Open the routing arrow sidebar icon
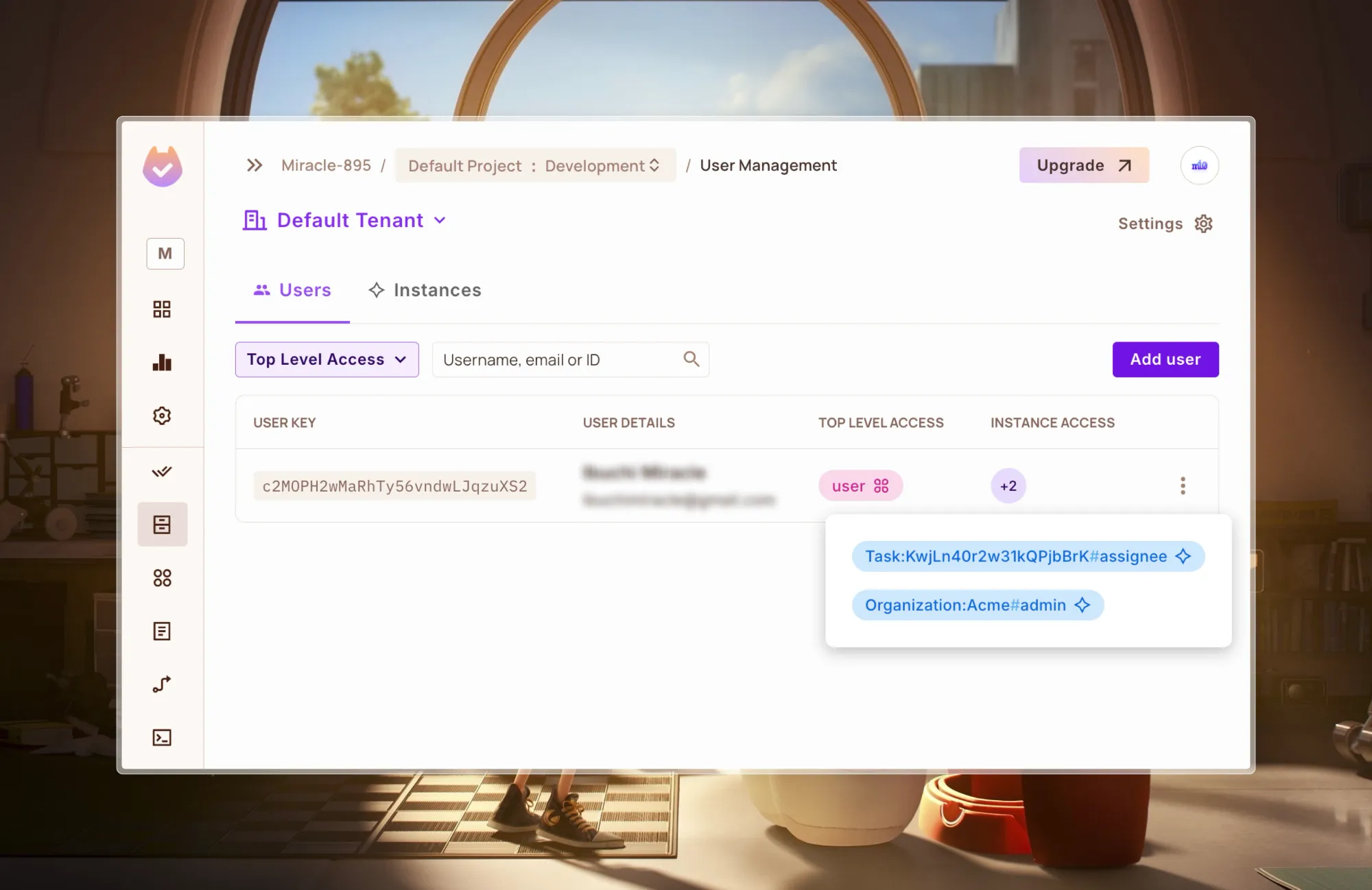 click(162, 684)
